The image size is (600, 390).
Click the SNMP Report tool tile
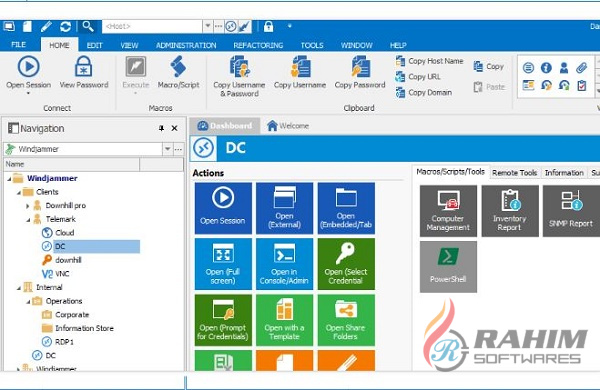pos(571,211)
